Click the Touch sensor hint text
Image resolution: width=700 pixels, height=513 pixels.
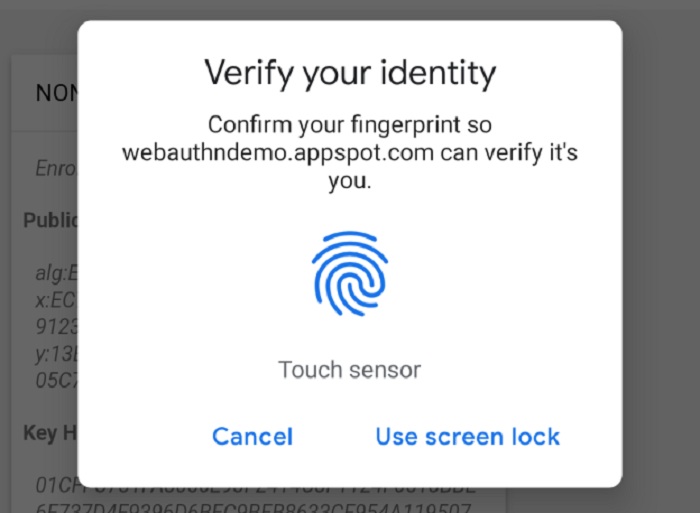350,370
